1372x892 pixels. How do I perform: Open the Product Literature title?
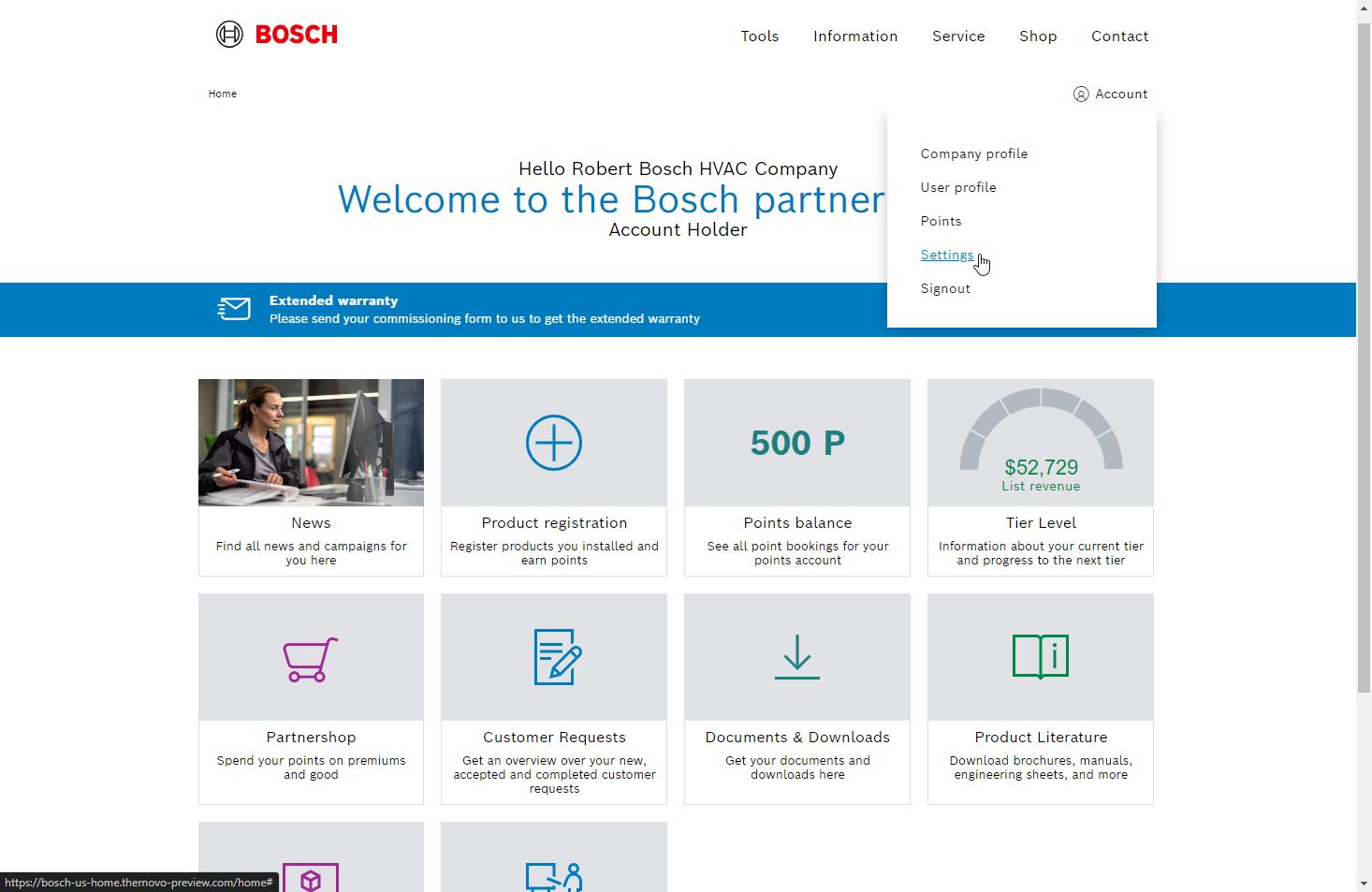tap(1041, 738)
